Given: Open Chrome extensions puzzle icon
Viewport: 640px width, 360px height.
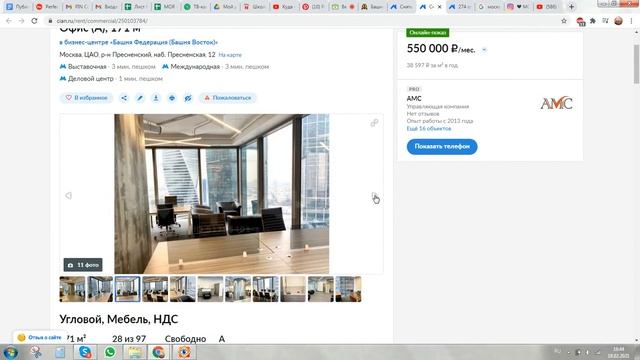Looking at the screenshot, I should pos(593,21).
